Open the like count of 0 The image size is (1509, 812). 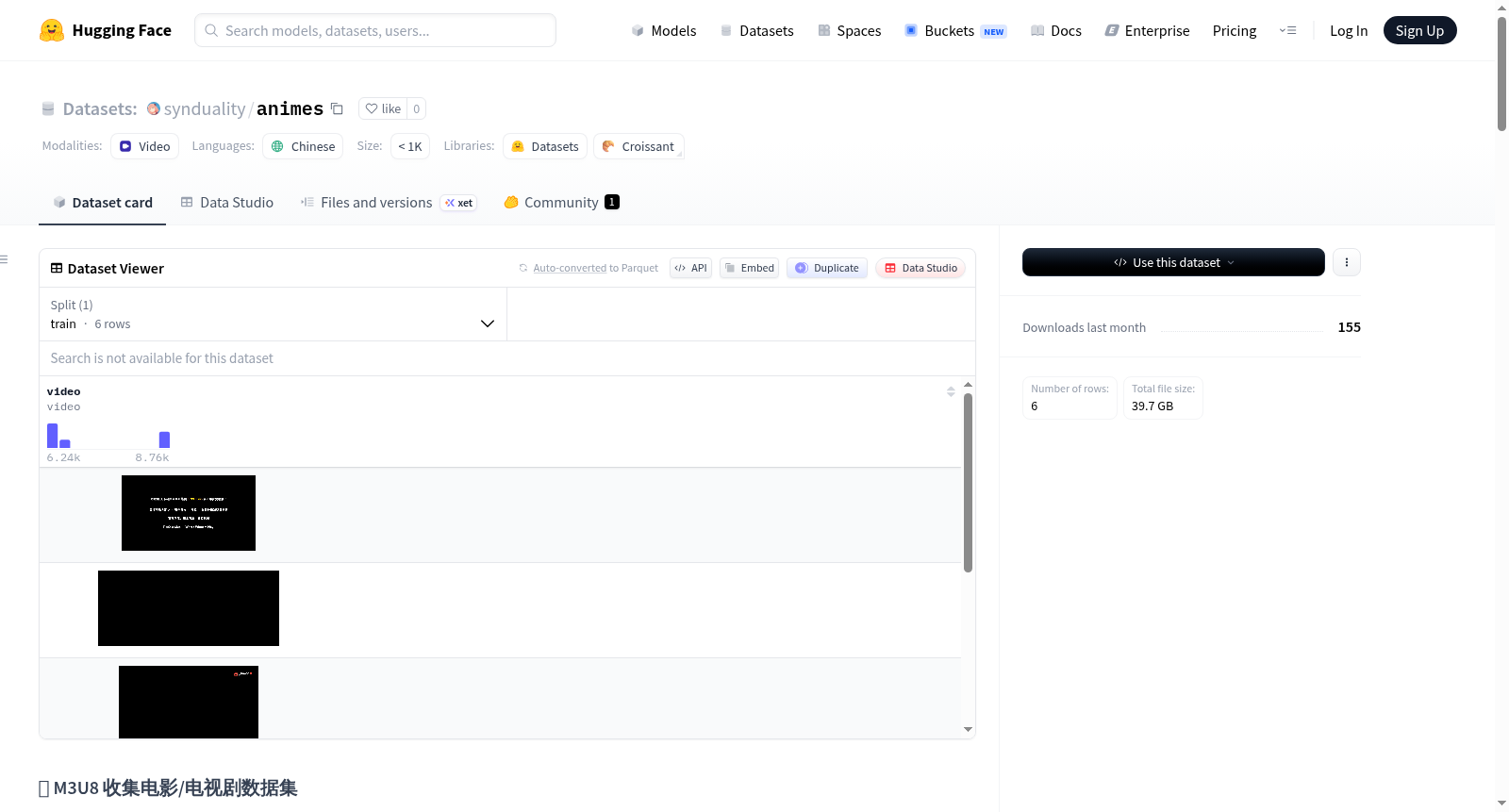coord(417,108)
